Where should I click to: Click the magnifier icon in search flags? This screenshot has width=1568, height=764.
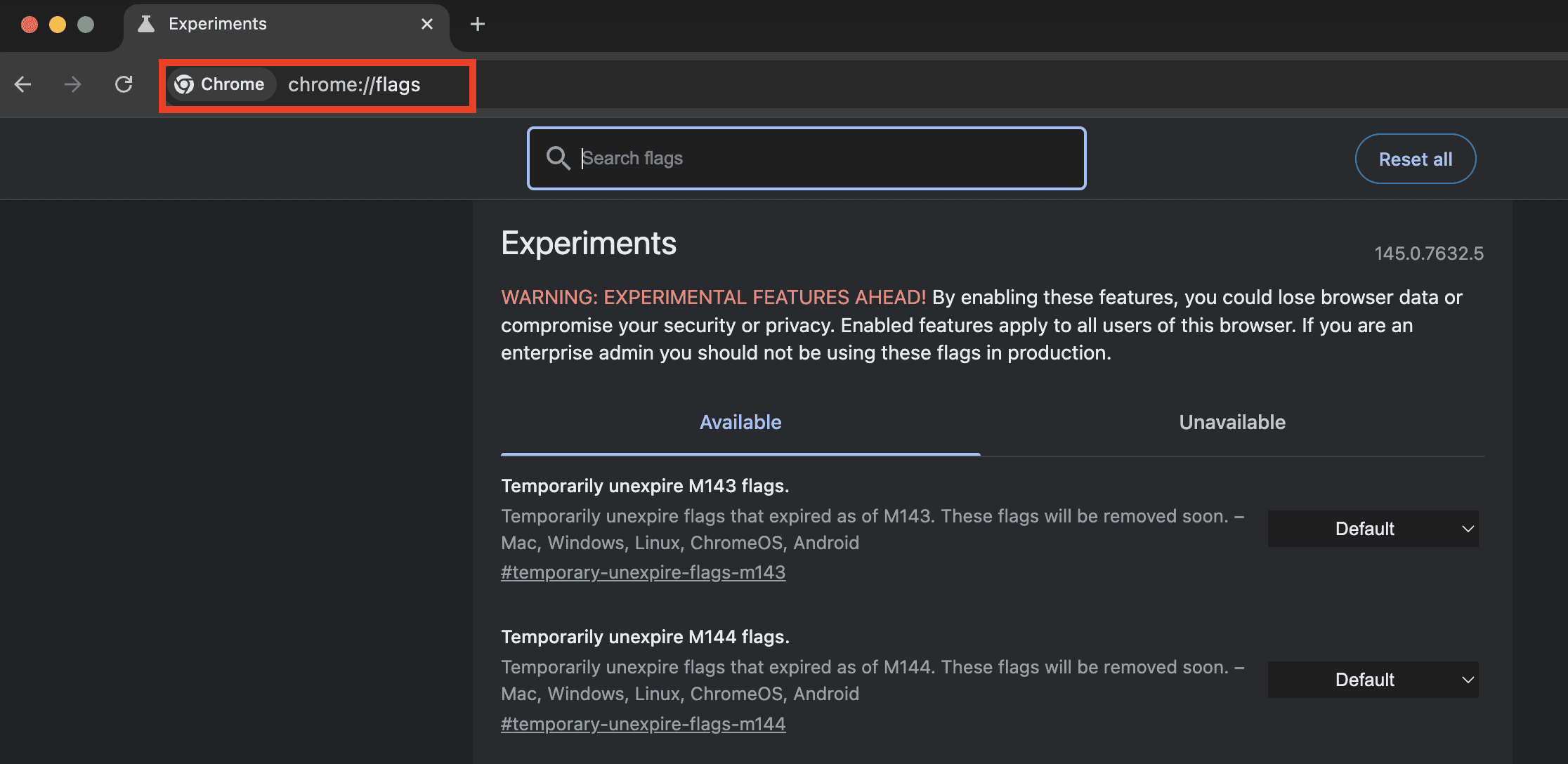tap(558, 158)
